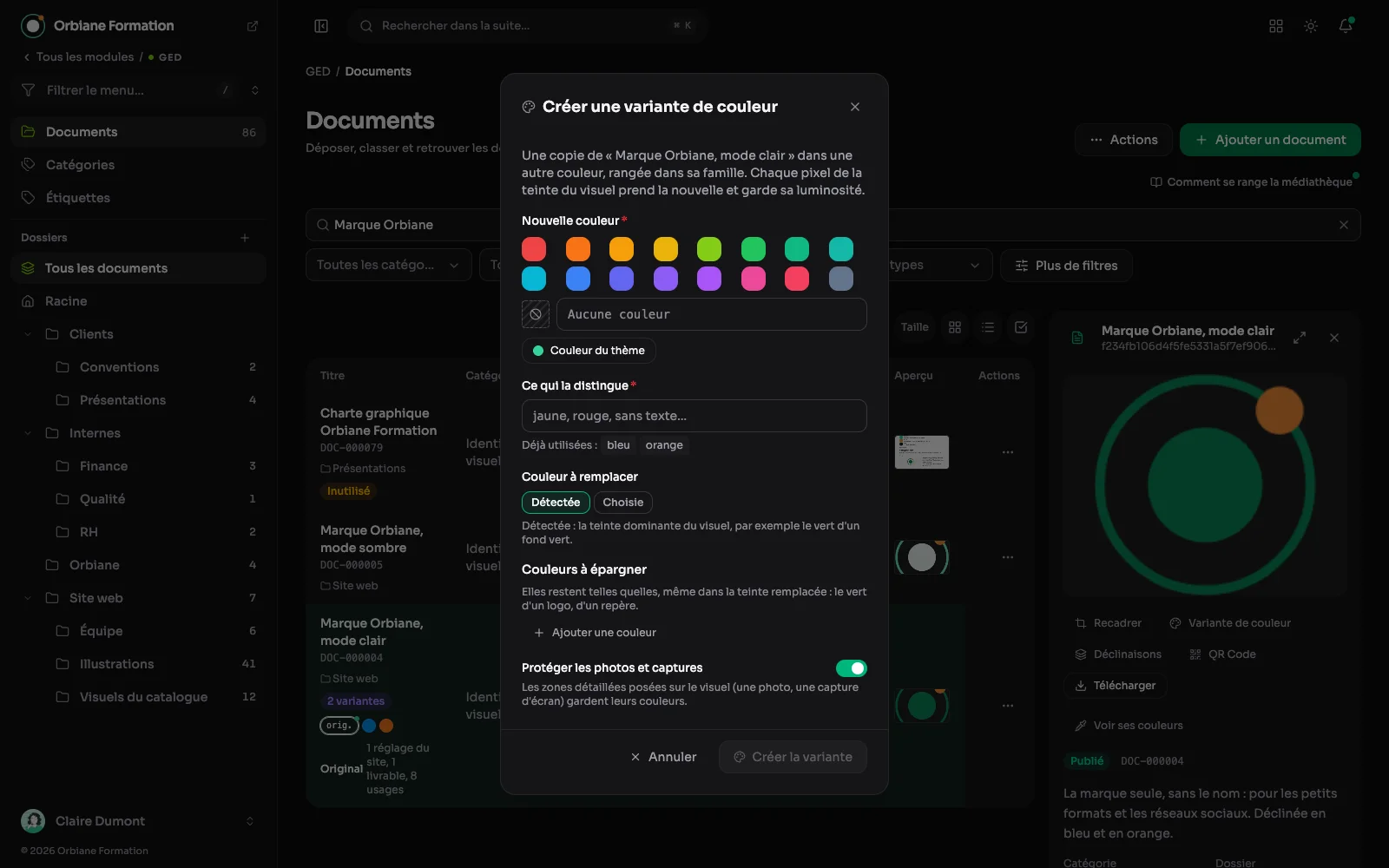Clear the Marque Orbiane search
Viewport: 1389px width, 868px height.
(x=1344, y=225)
